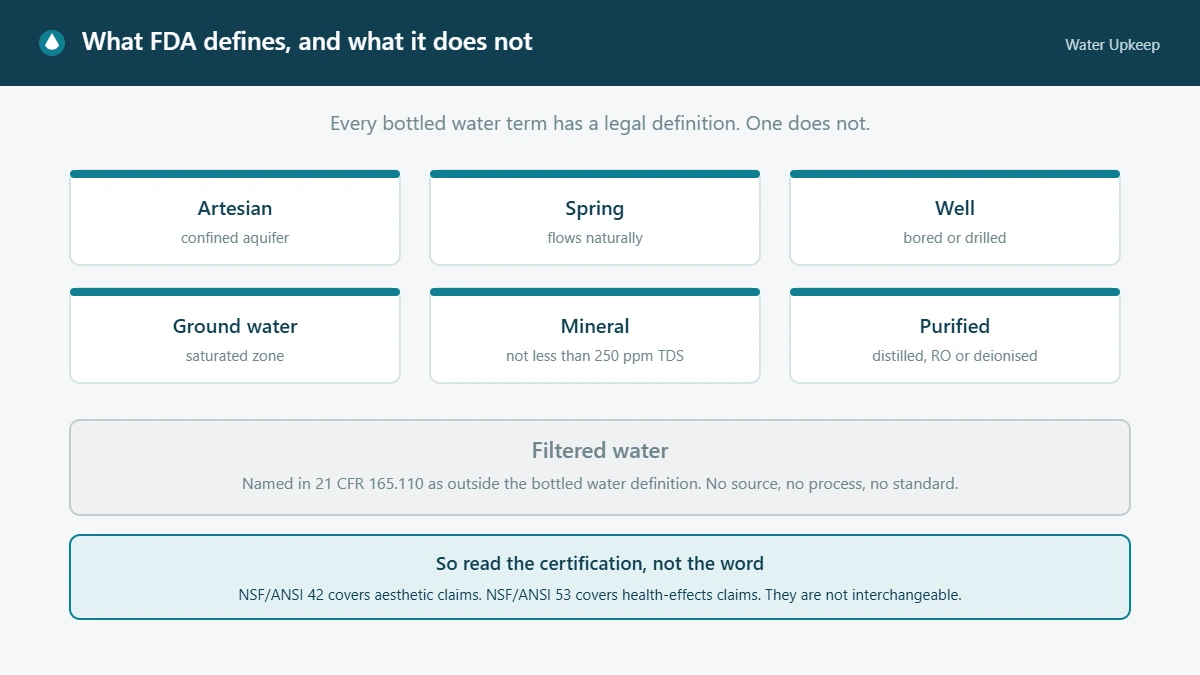This screenshot has width=1200, height=675.
Task: Click the '21 CFR 165.110' sentence
Action: click(600, 484)
